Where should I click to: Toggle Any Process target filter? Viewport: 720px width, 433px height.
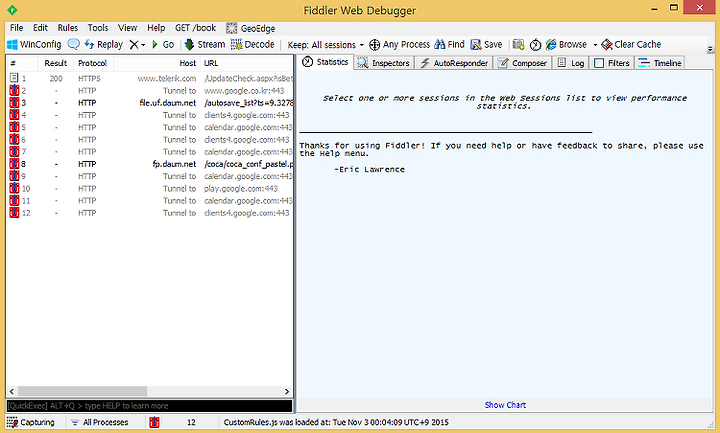tap(399, 45)
